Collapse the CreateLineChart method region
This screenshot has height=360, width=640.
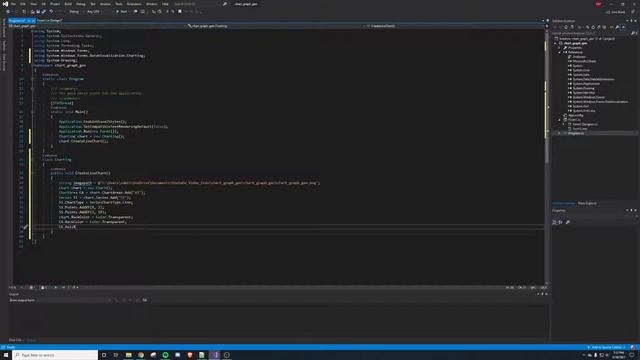pos(32,173)
